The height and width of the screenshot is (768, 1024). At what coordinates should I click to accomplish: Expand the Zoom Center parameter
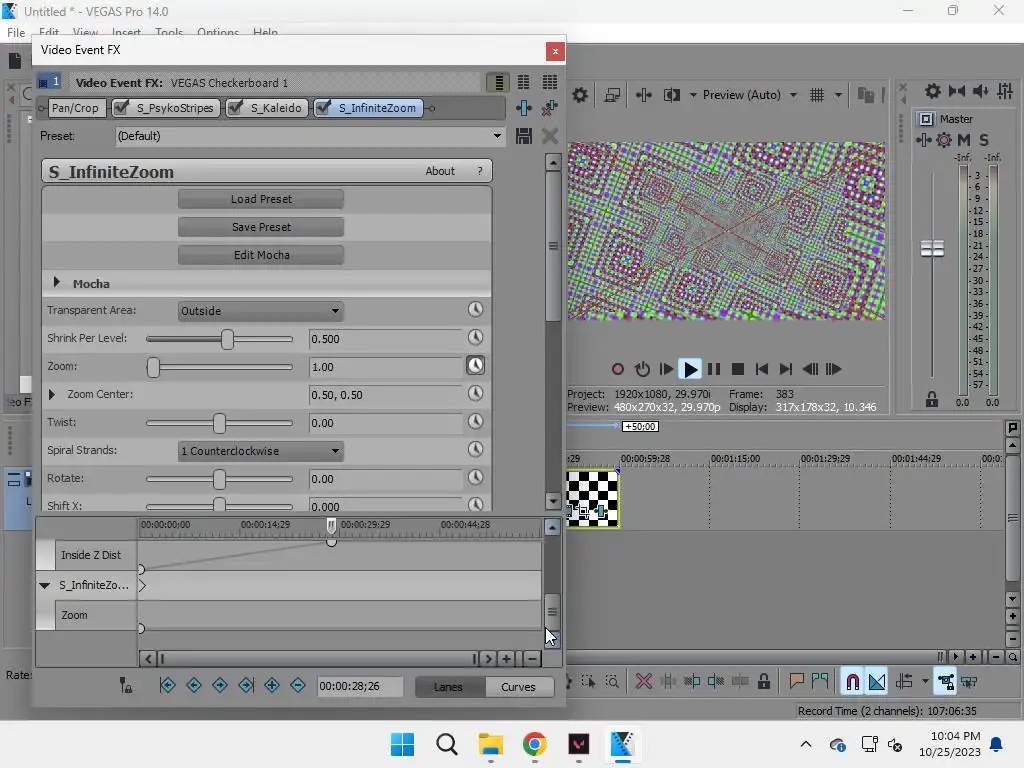[x=52, y=394]
